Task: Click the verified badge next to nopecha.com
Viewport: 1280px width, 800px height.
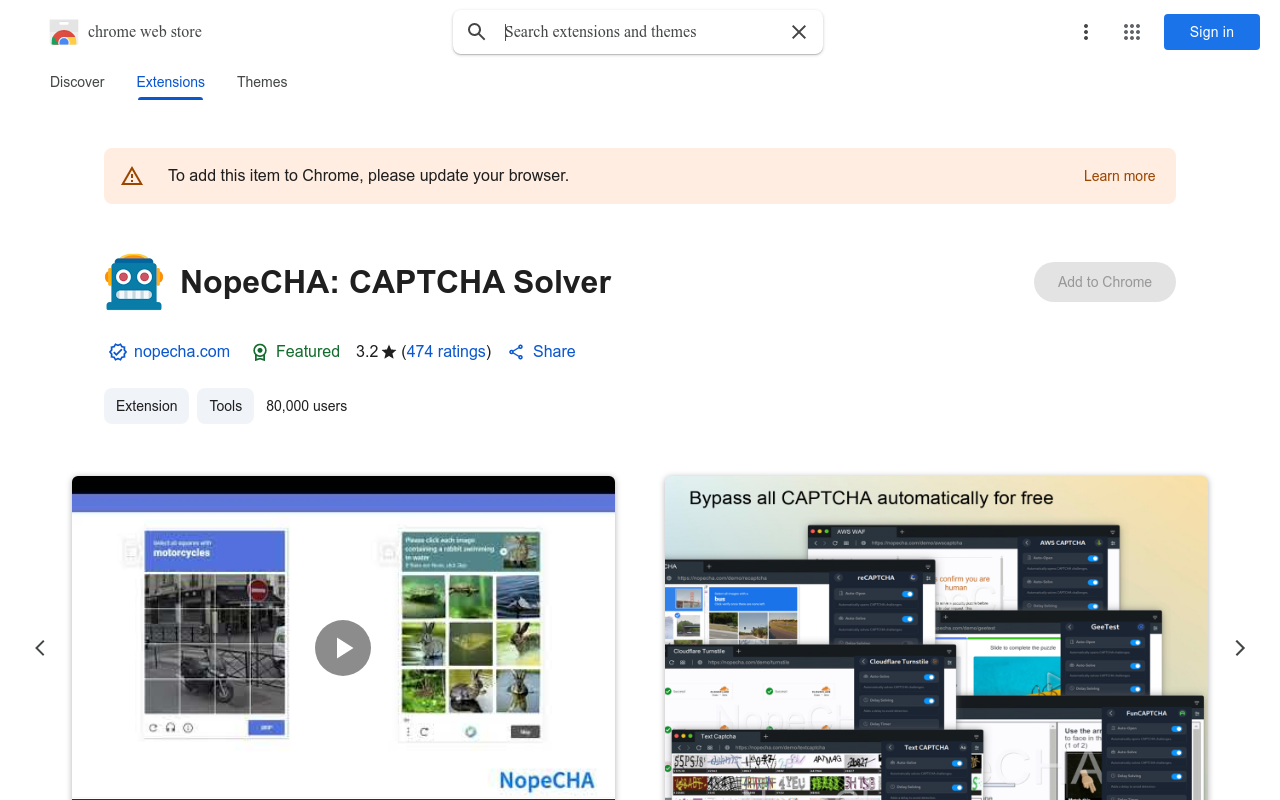Action: pyautogui.click(x=118, y=352)
